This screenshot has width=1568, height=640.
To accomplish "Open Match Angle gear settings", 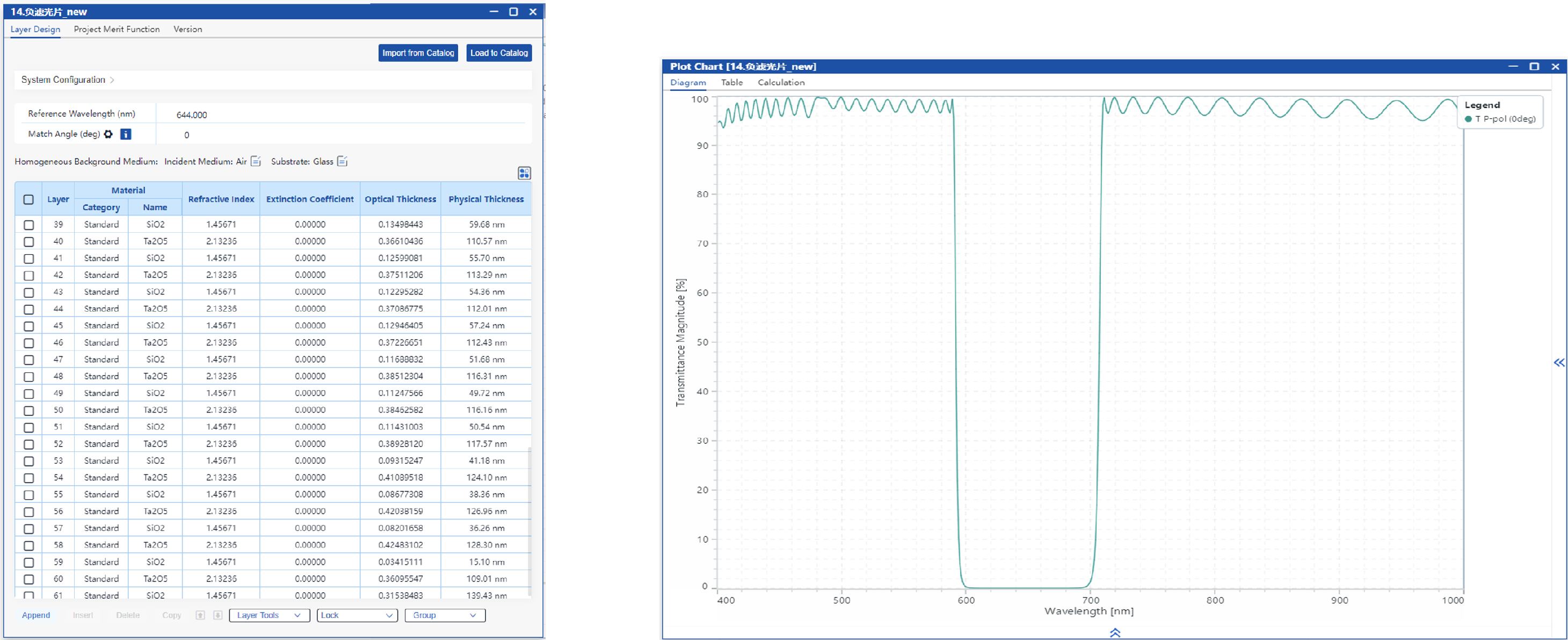I will 108,134.
